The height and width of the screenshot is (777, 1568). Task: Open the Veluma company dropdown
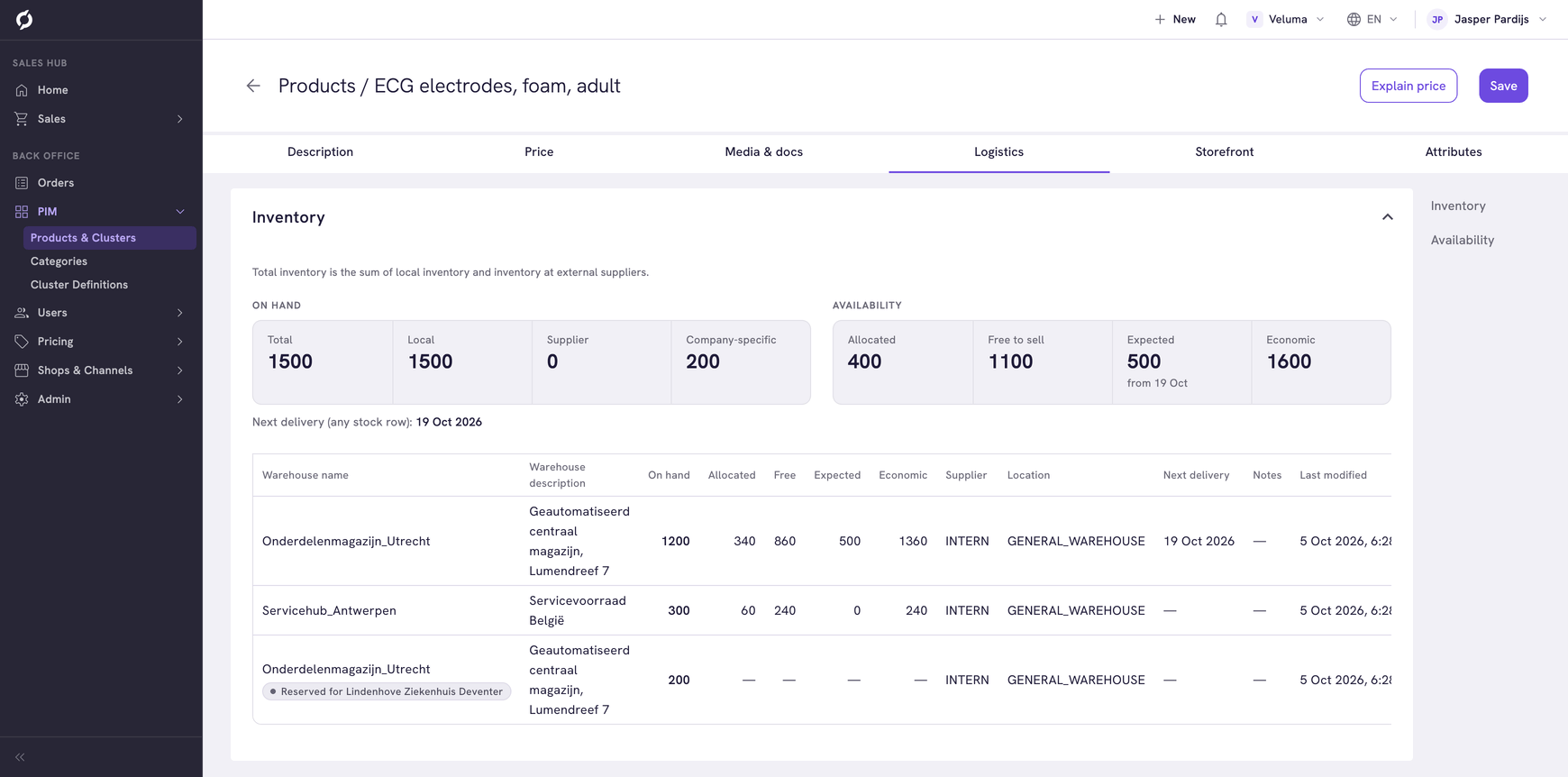1286,19
